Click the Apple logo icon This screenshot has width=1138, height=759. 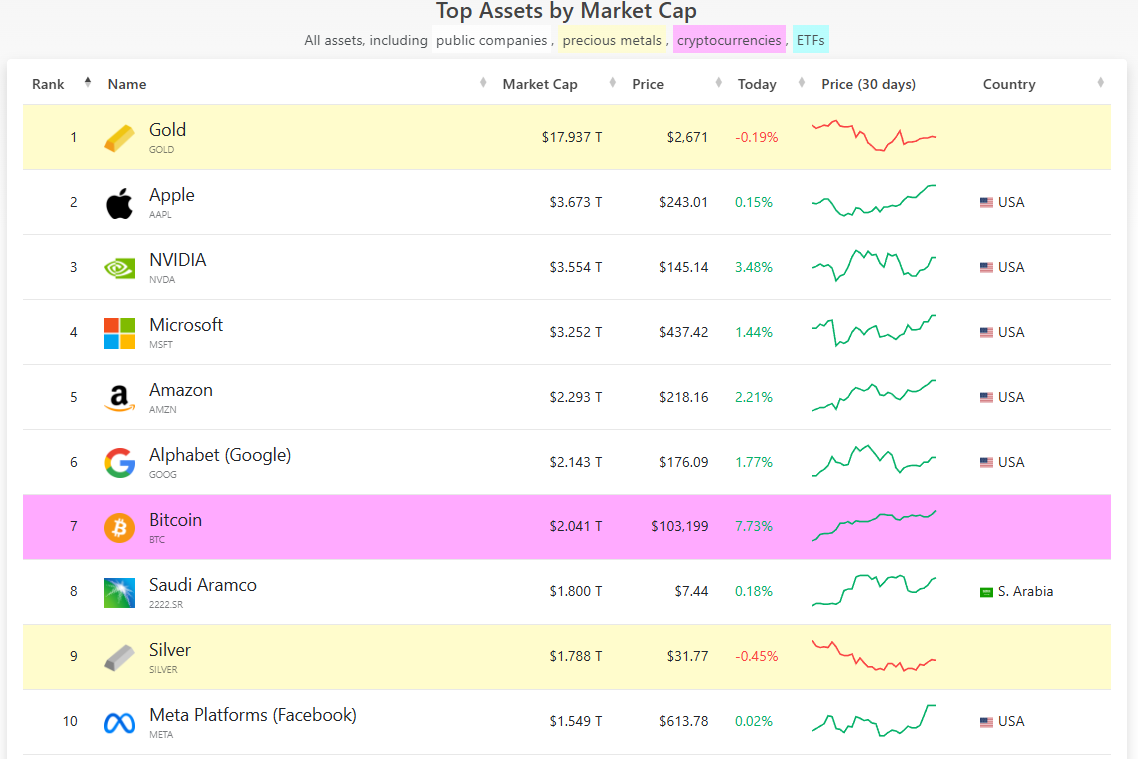(x=119, y=203)
